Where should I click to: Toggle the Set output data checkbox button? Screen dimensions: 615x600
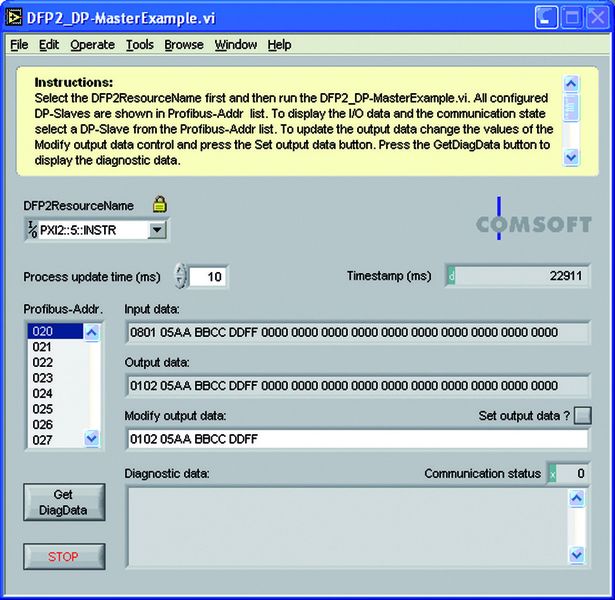point(582,415)
